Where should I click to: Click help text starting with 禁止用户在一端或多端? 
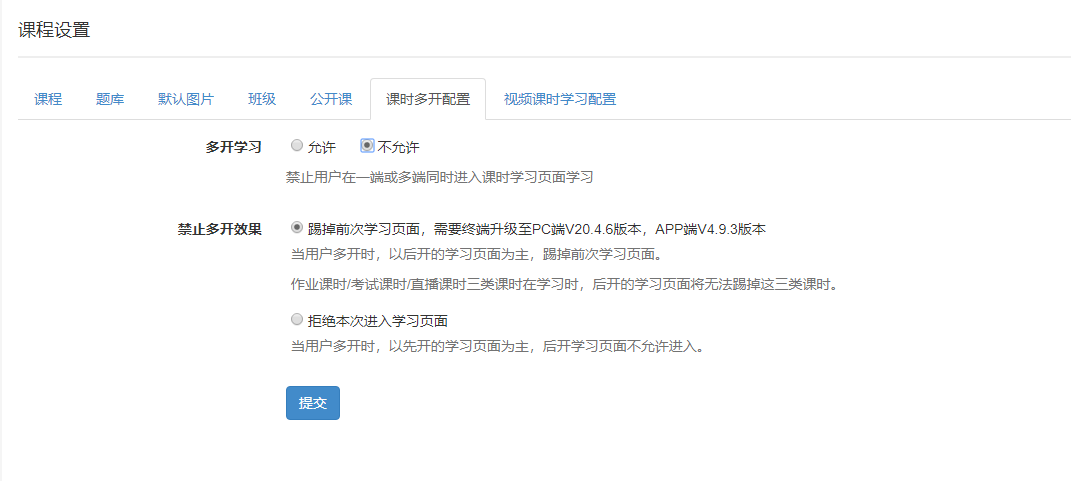point(439,177)
